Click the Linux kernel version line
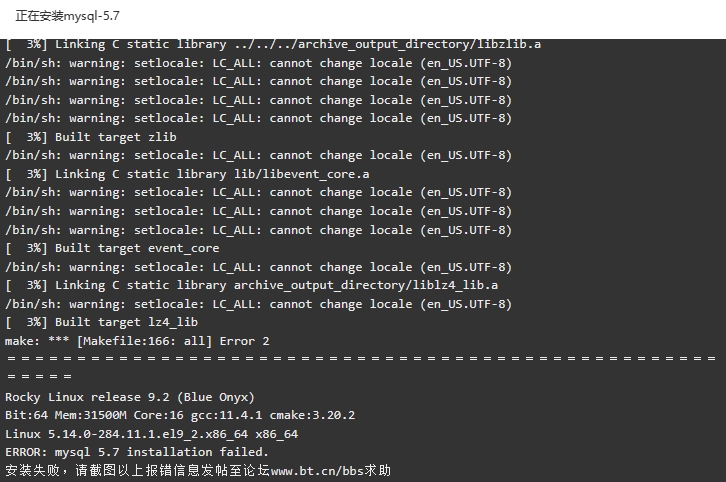The image size is (726, 482). click(151, 434)
